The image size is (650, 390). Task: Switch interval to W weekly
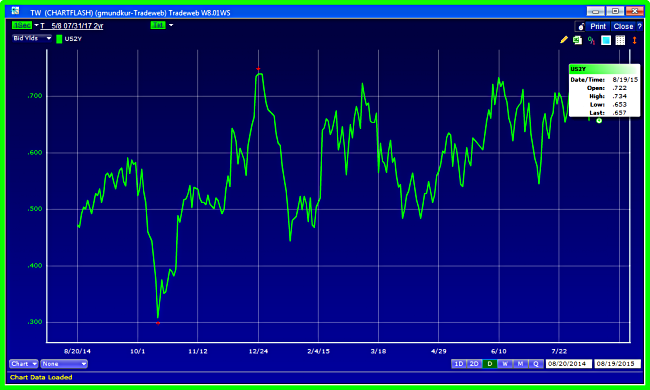[505, 364]
